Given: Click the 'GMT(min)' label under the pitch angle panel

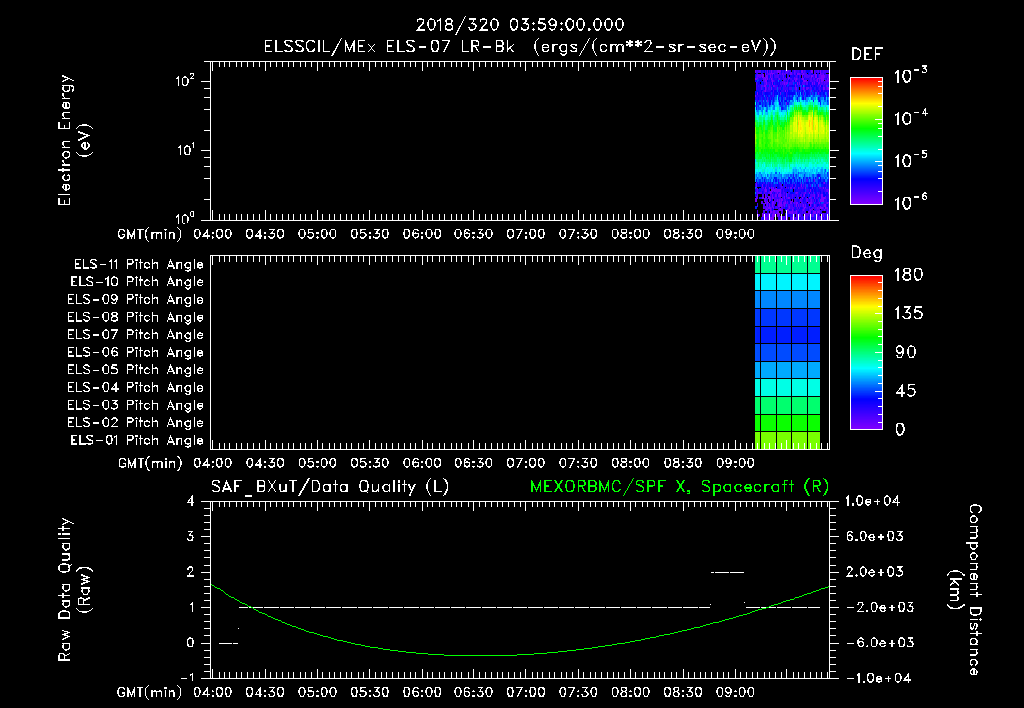Looking at the screenshot, I should pyautogui.click(x=150, y=463).
